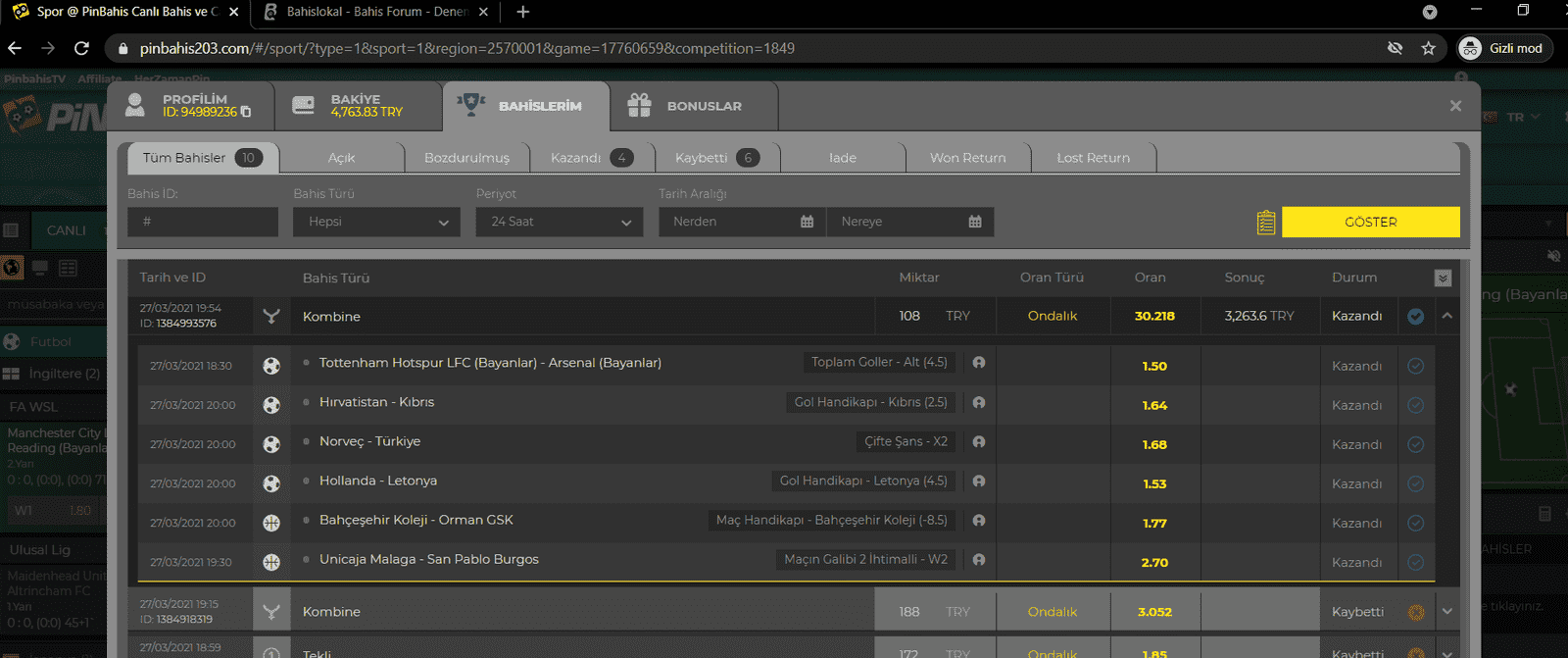
Task: Click the third-party cookies blocked eye icon
Action: coord(1395,48)
